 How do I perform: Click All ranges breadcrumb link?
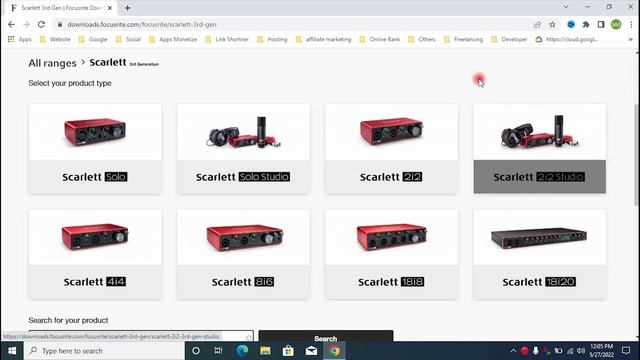(x=52, y=63)
